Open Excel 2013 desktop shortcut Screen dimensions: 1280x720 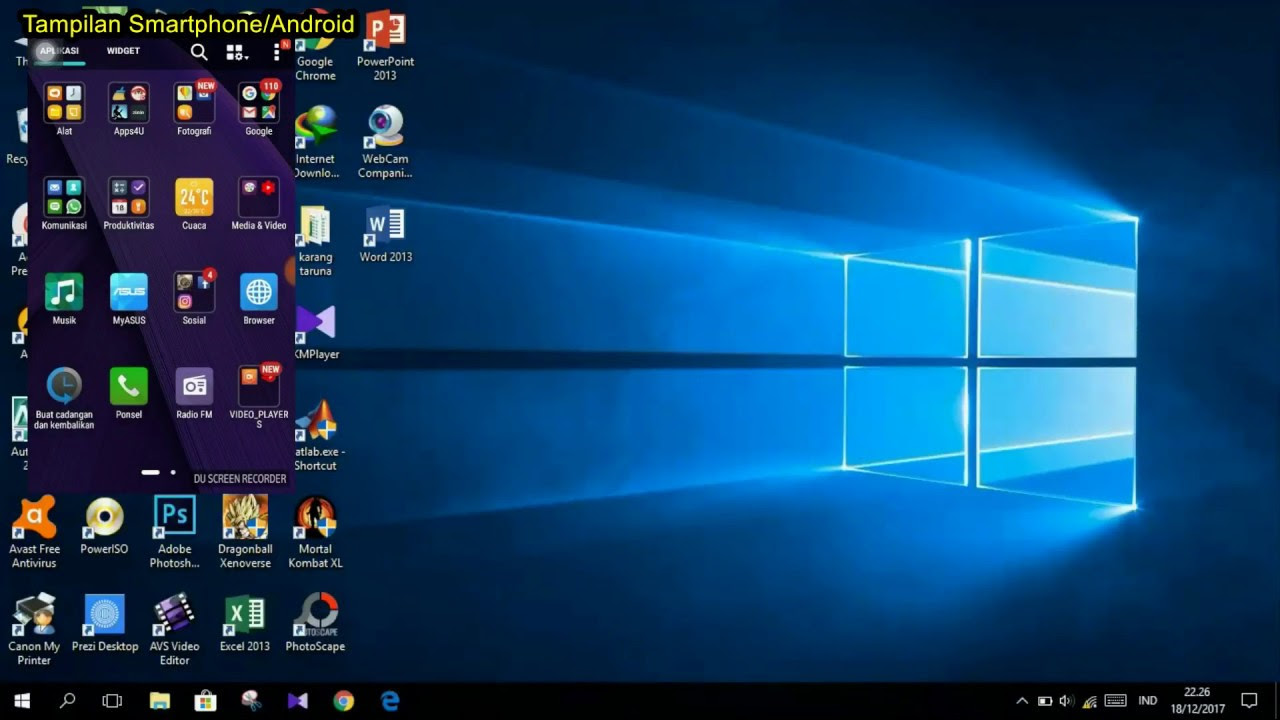(245, 624)
